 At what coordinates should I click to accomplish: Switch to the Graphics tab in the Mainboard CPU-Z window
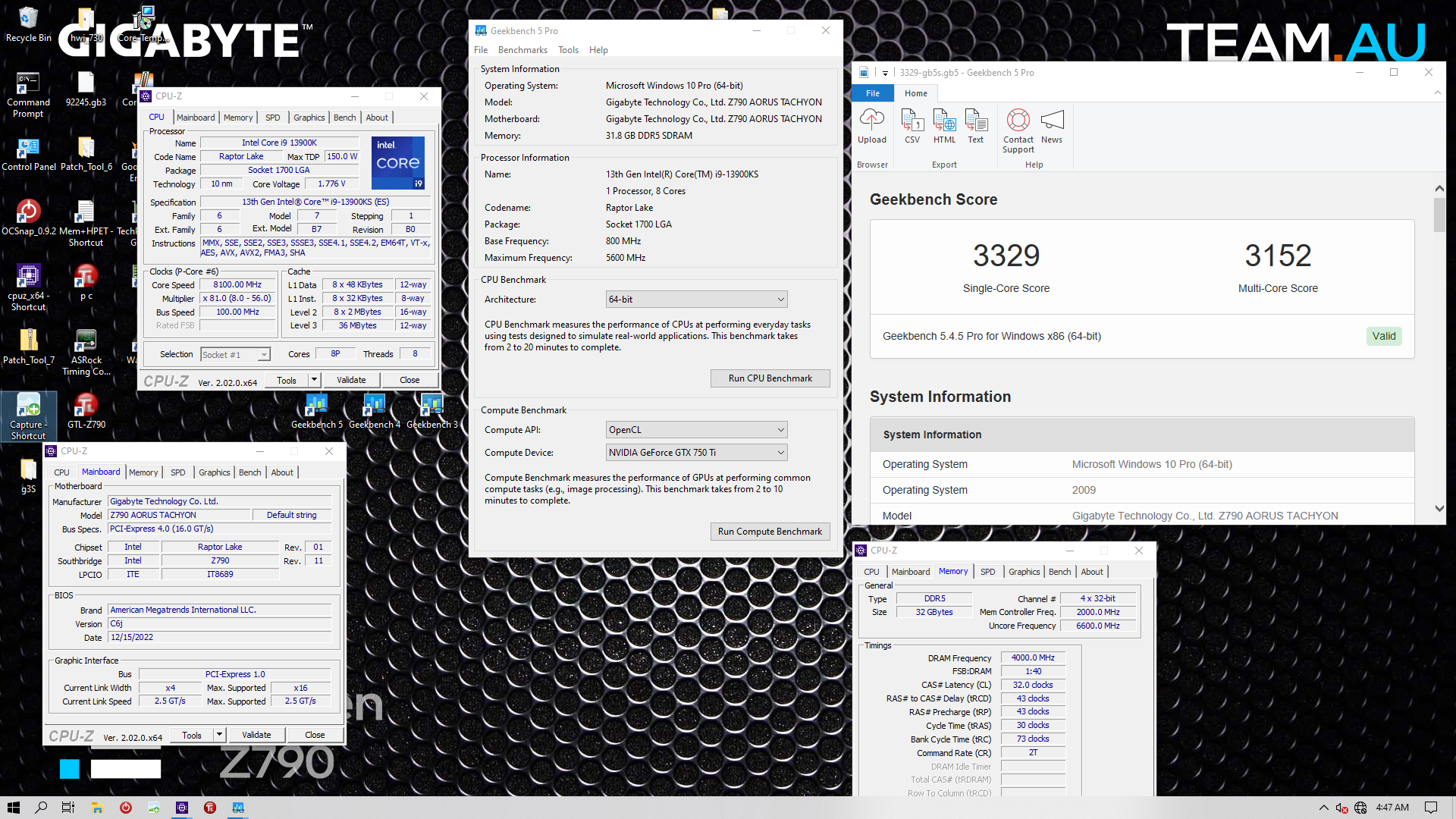tap(214, 472)
